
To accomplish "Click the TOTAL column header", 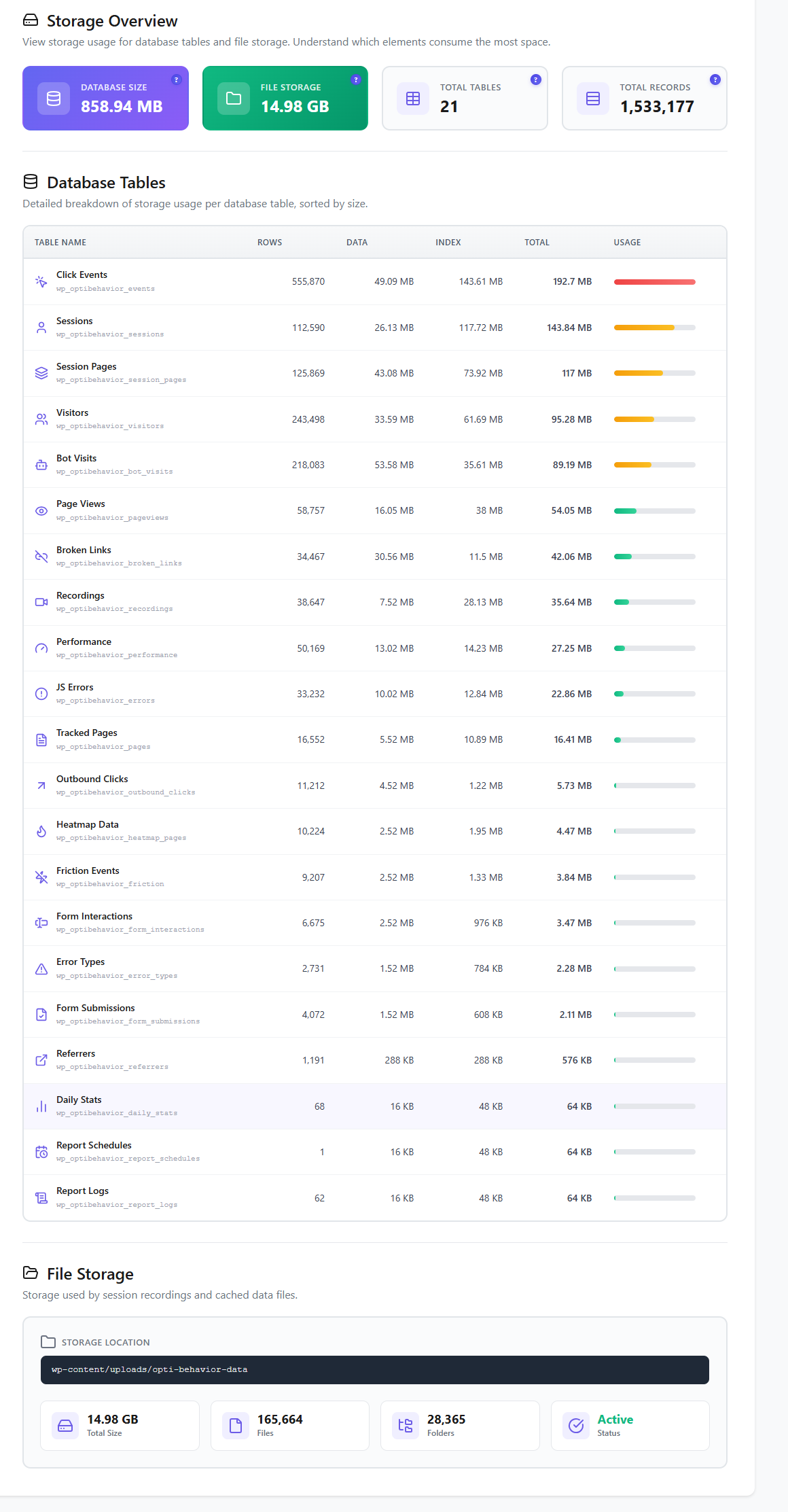I will click(x=537, y=243).
